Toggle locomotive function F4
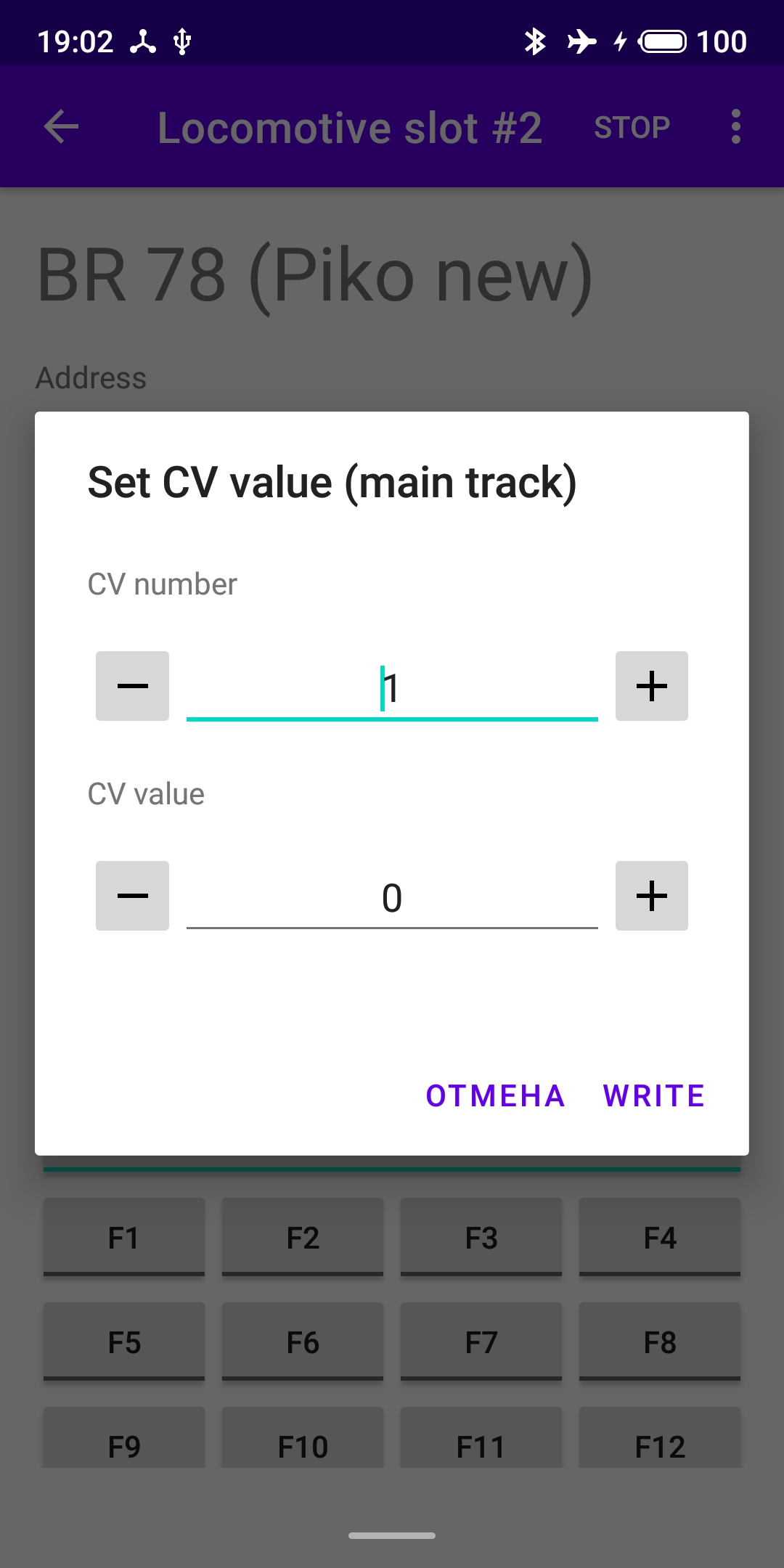The image size is (784, 1568). click(x=660, y=1237)
